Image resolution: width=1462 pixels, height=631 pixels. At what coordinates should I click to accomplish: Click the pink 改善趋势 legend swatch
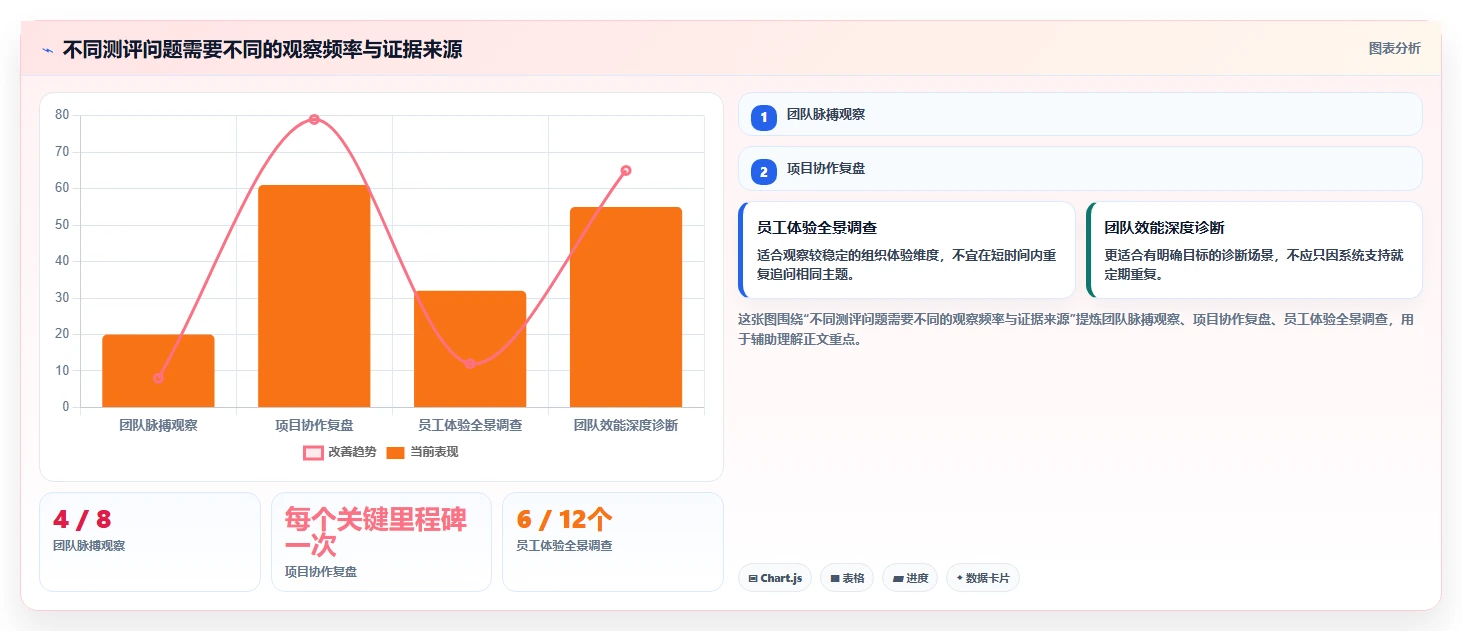tap(313, 452)
